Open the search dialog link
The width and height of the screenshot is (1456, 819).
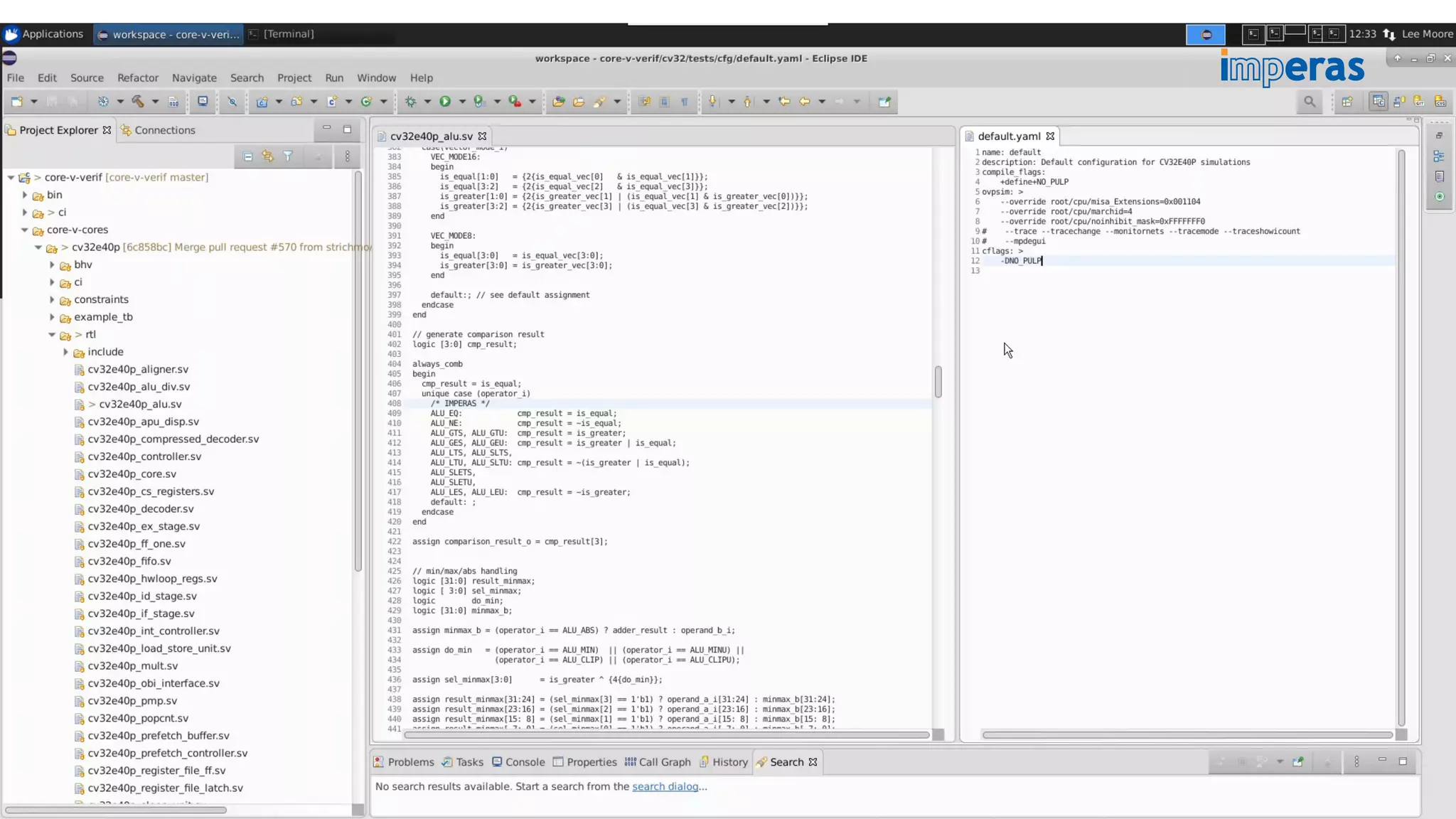(x=665, y=786)
